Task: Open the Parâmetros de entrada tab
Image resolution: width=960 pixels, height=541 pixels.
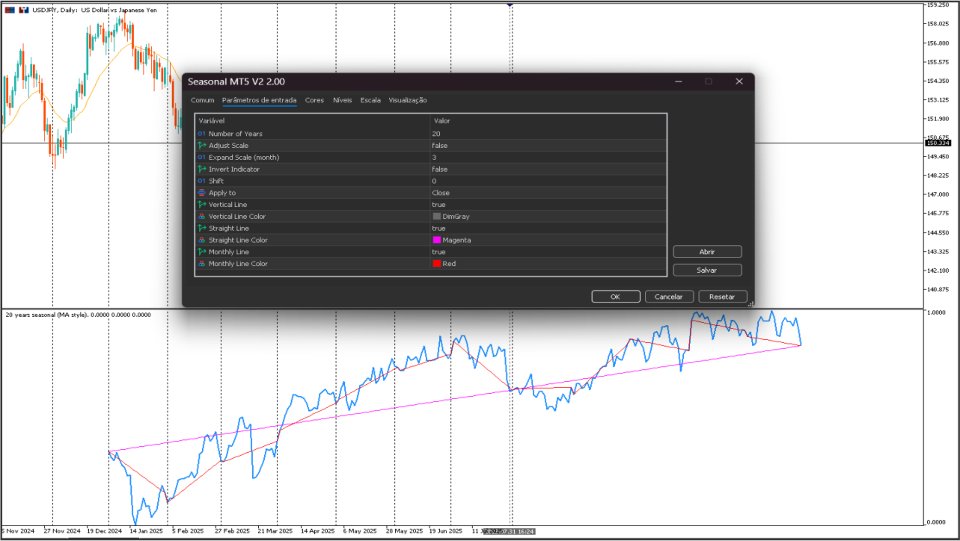Action: [x=259, y=100]
